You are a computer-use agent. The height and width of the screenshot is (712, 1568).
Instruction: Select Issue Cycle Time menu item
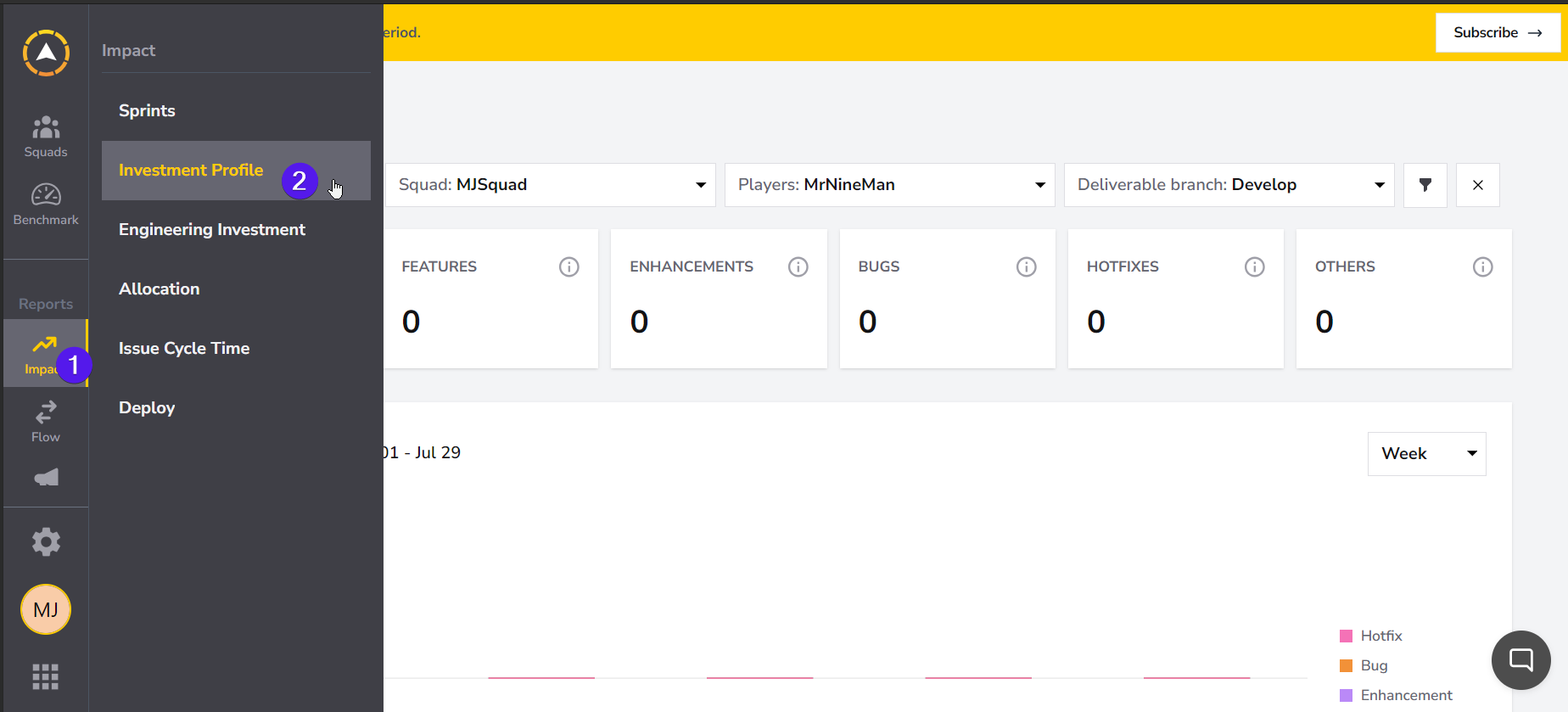tap(236, 349)
